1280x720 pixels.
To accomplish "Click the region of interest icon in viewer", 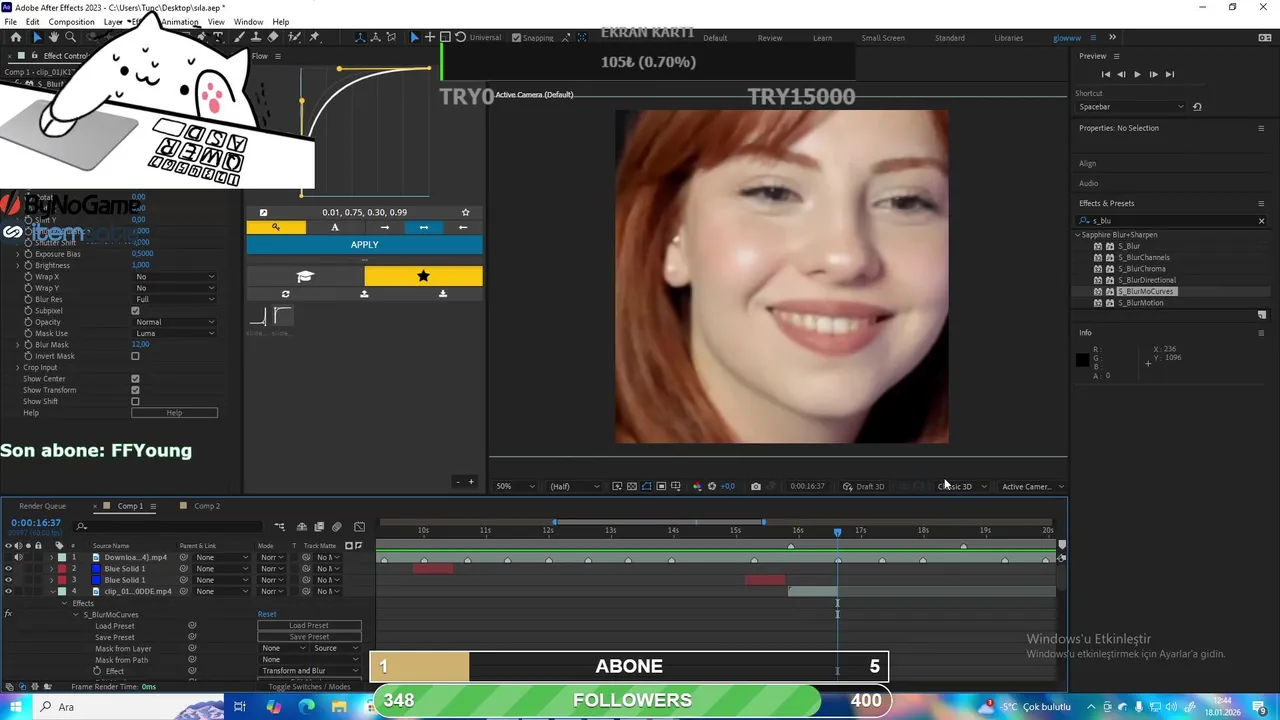I will pyautogui.click(x=661, y=486).
